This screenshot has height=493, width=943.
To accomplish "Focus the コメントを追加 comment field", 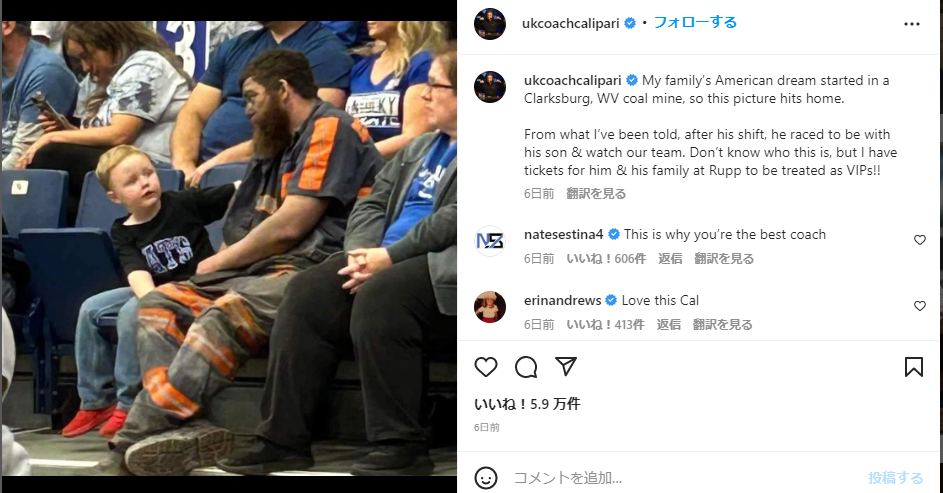I will click(x=686, y=478).
